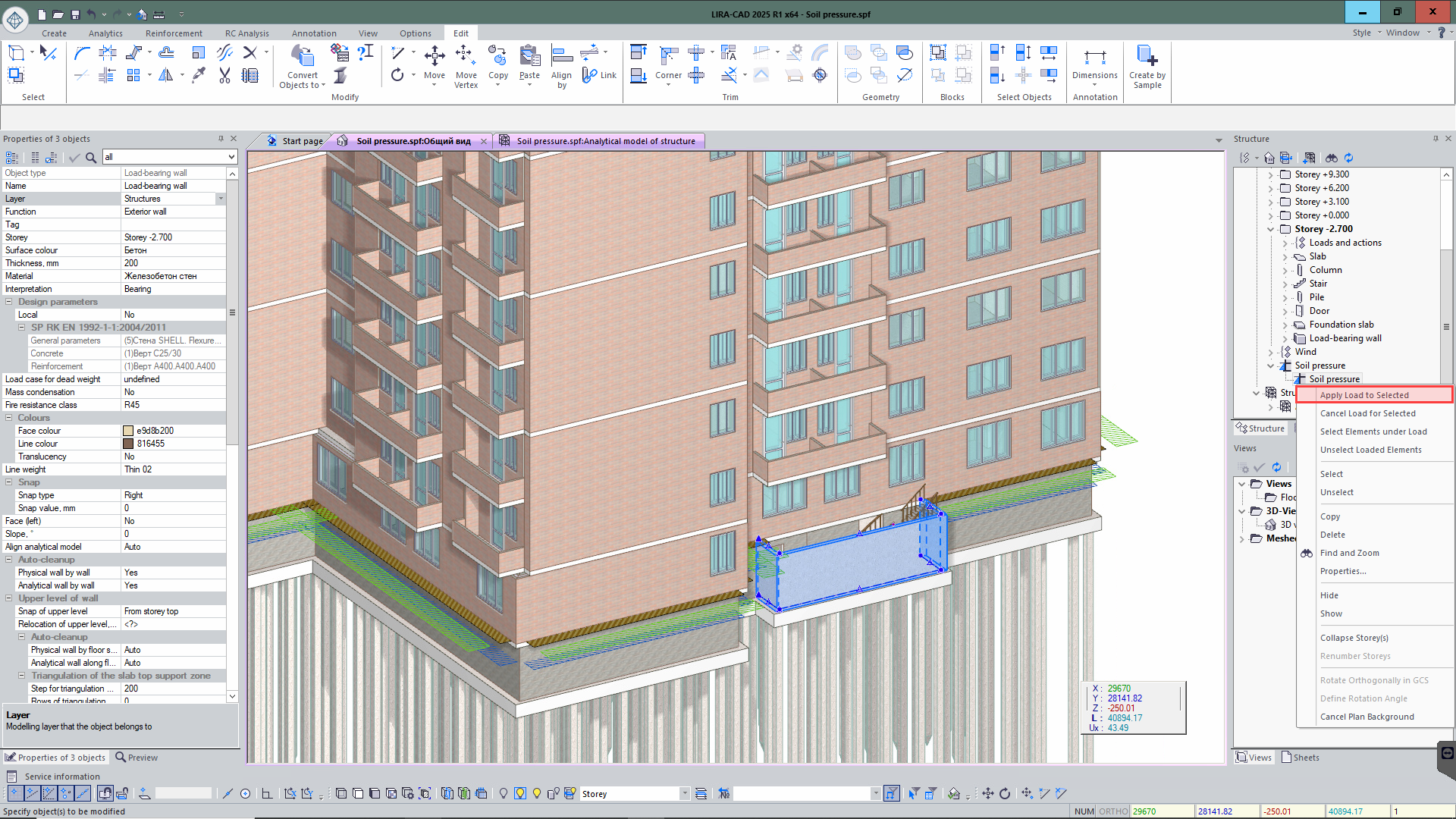The width and height of the screenshot is (1456, 819).
Task: Collapse Storey -2.700 tree node
Action: [1270, 229]
